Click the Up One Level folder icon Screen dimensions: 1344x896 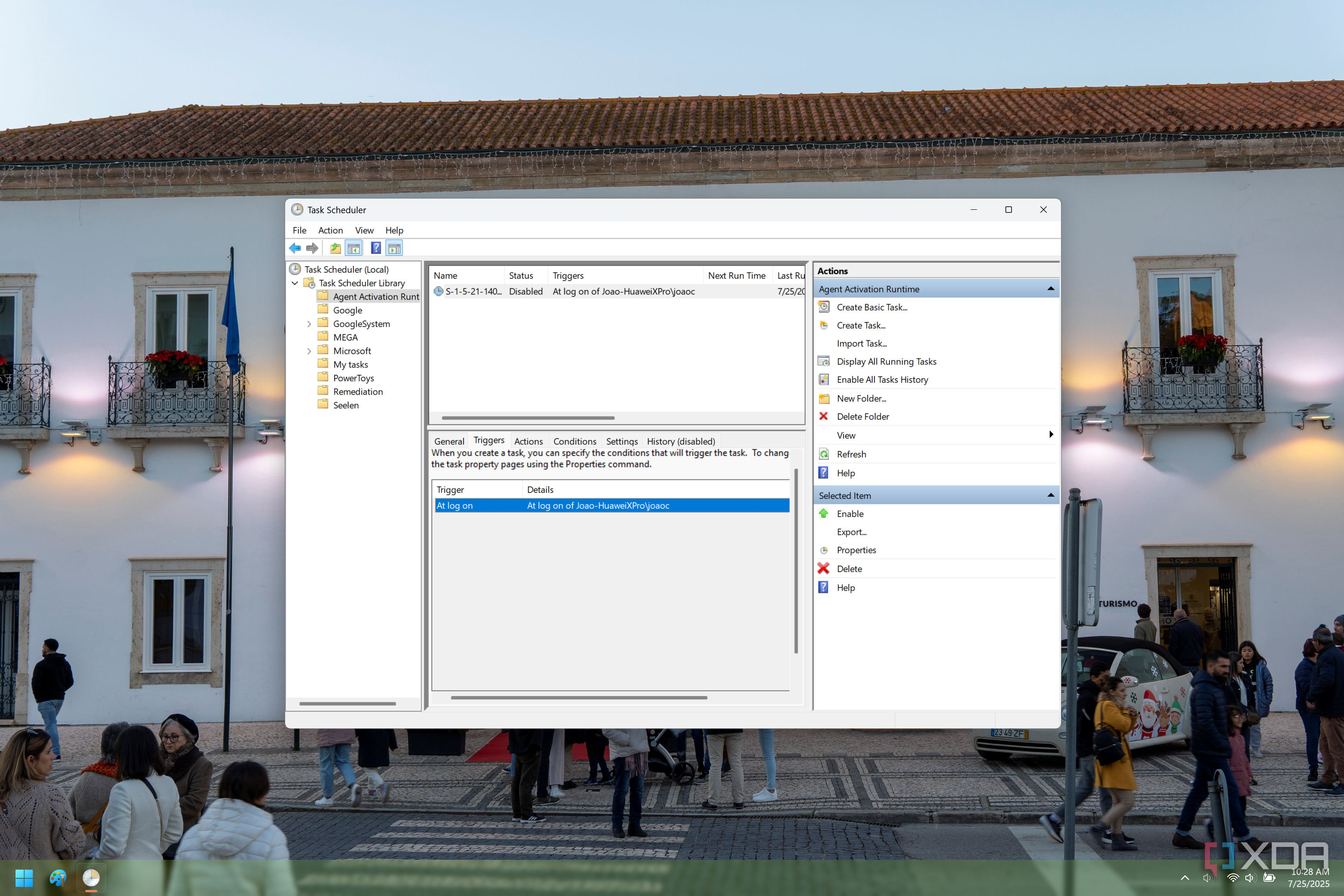click(336, 248)
